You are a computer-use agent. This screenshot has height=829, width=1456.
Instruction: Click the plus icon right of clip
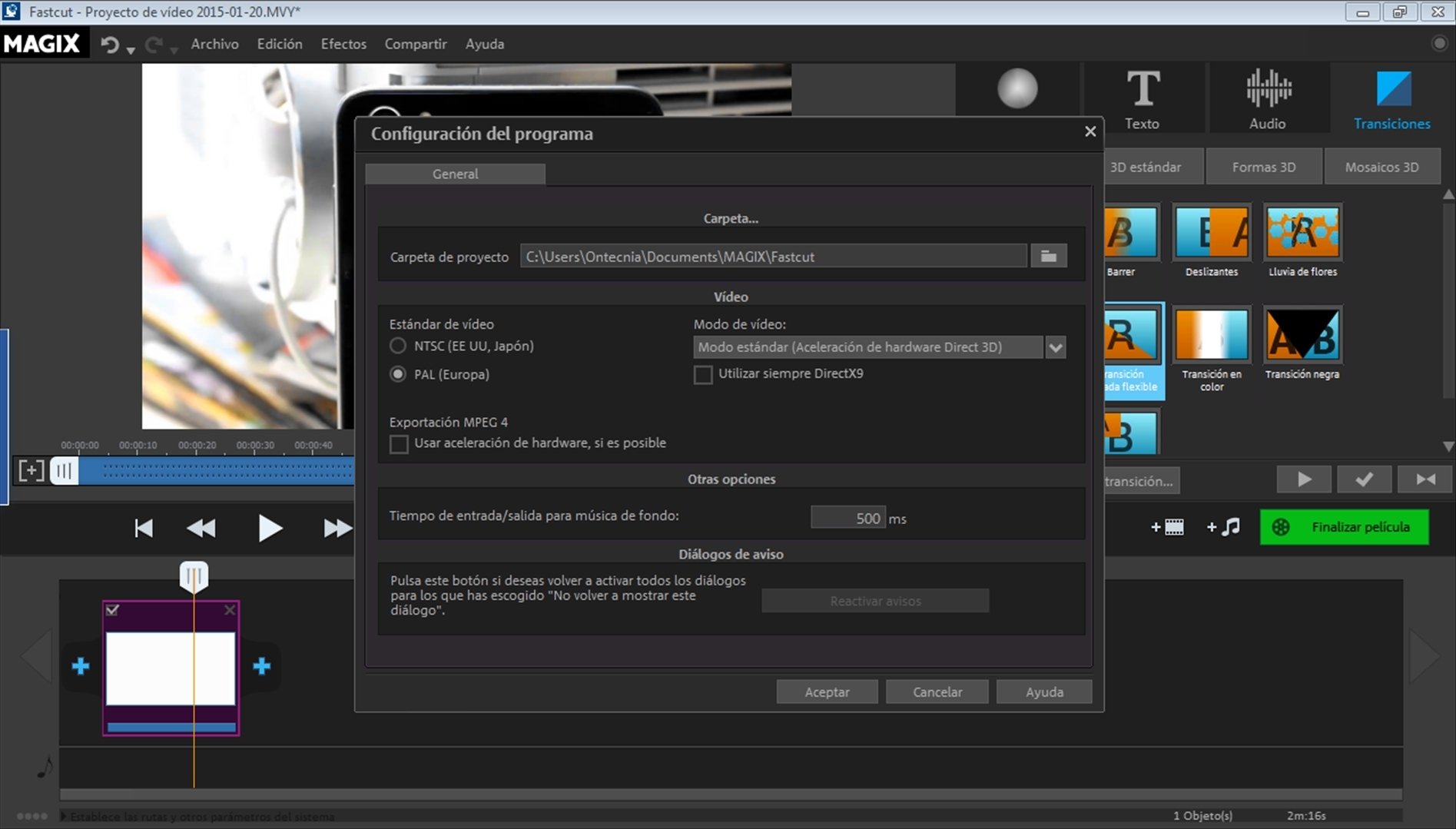(261, 665)
